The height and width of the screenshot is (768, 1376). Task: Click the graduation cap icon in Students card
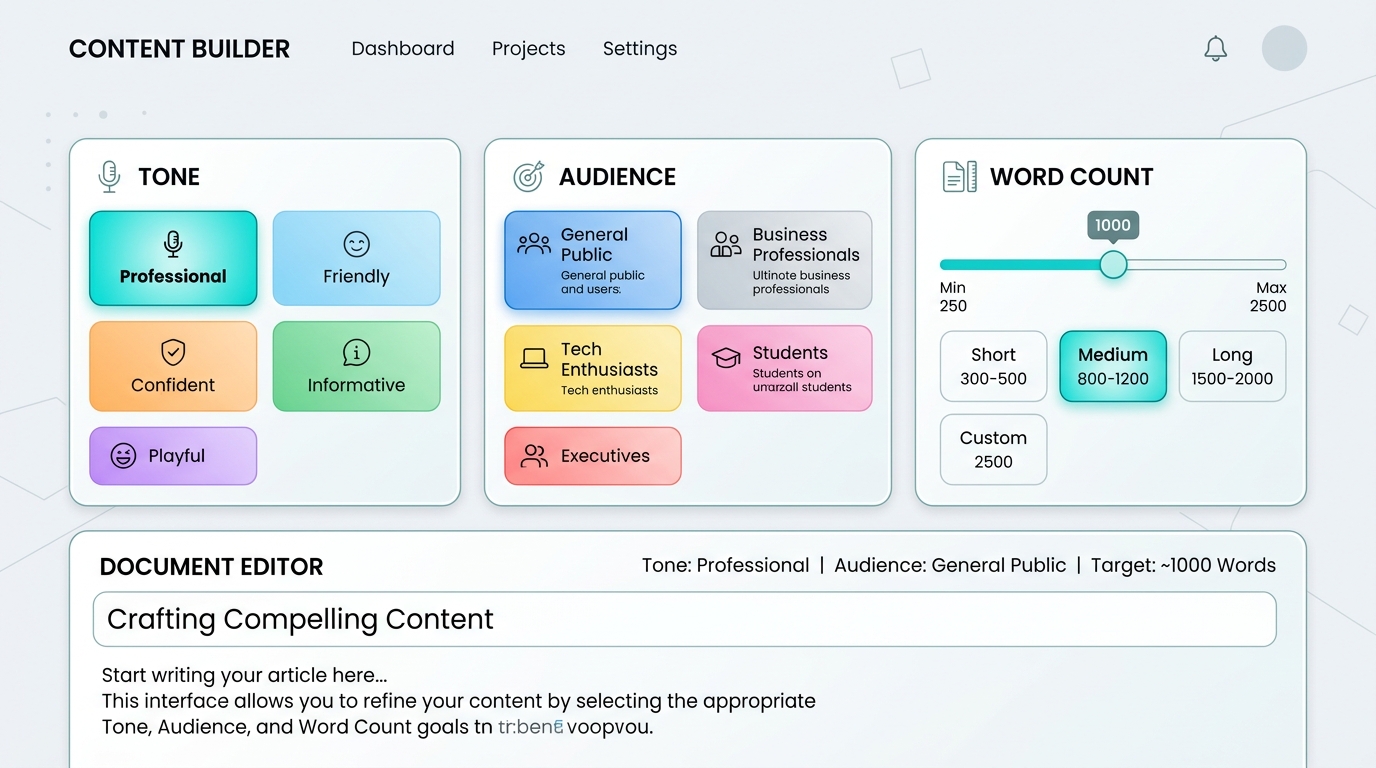[x=726, y=357]
